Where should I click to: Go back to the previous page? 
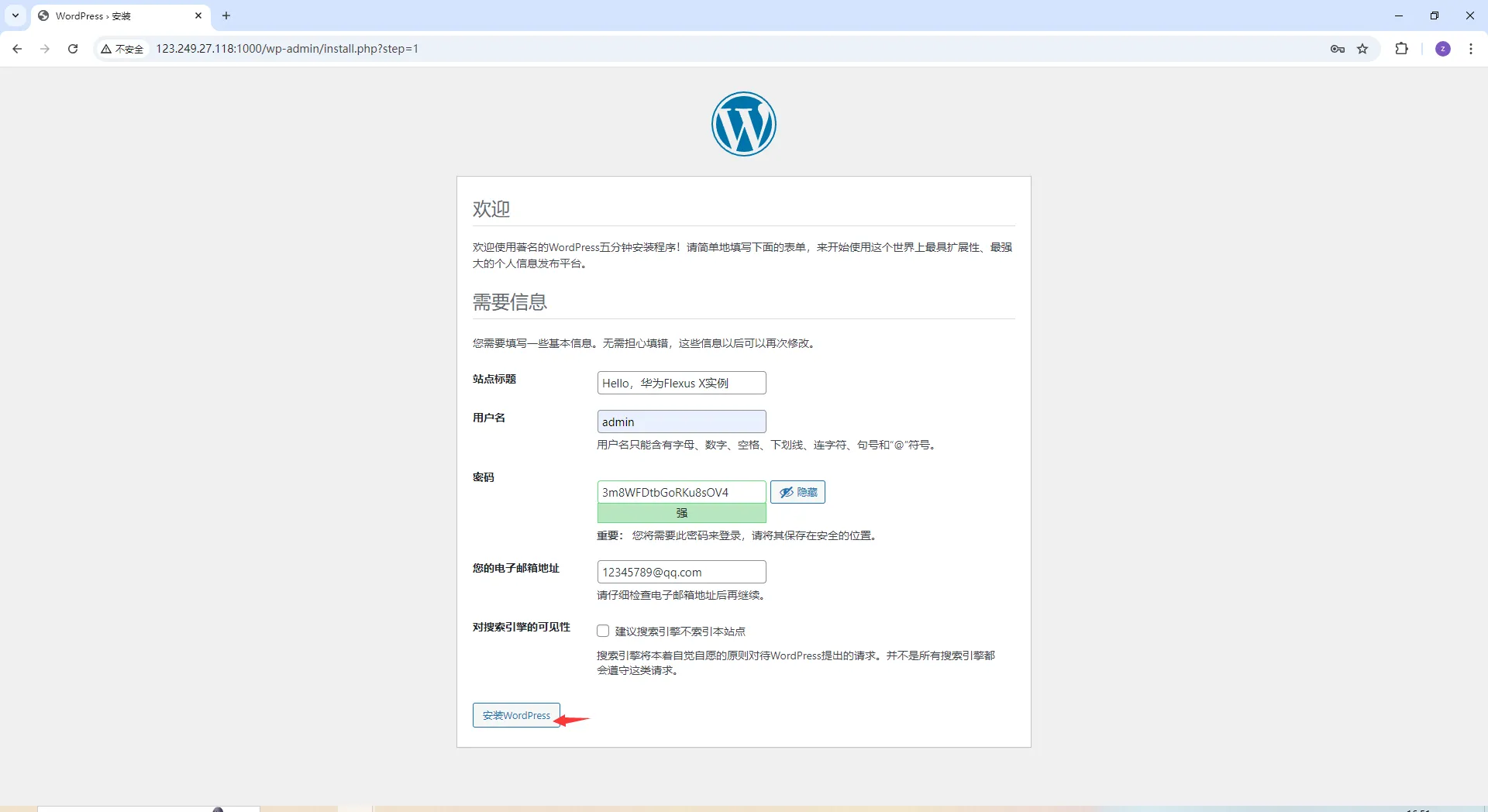coord(17,49)
